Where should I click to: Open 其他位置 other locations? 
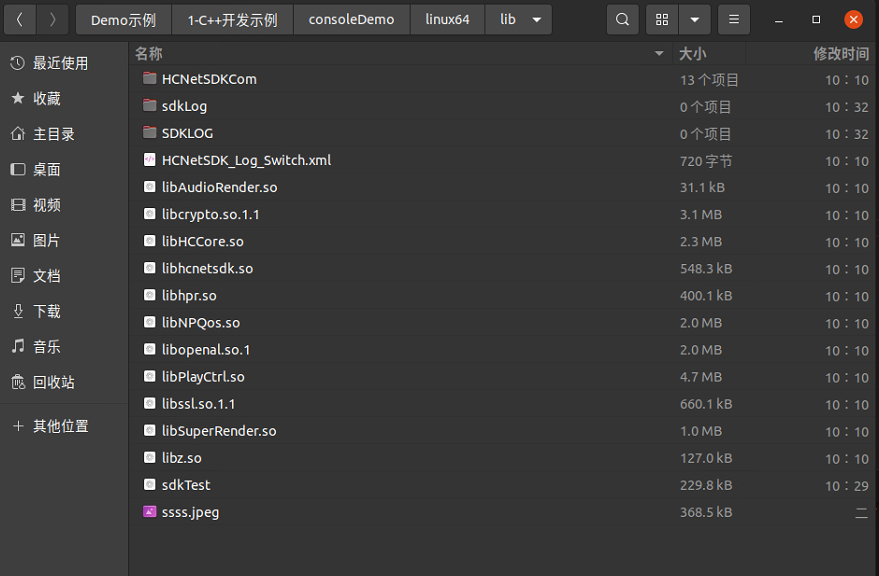pyautogui.click(x=64, y=426)
